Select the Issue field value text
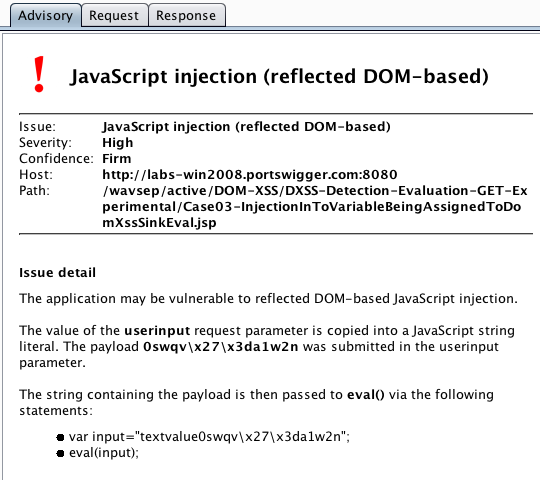 click(x=246, y=127)
